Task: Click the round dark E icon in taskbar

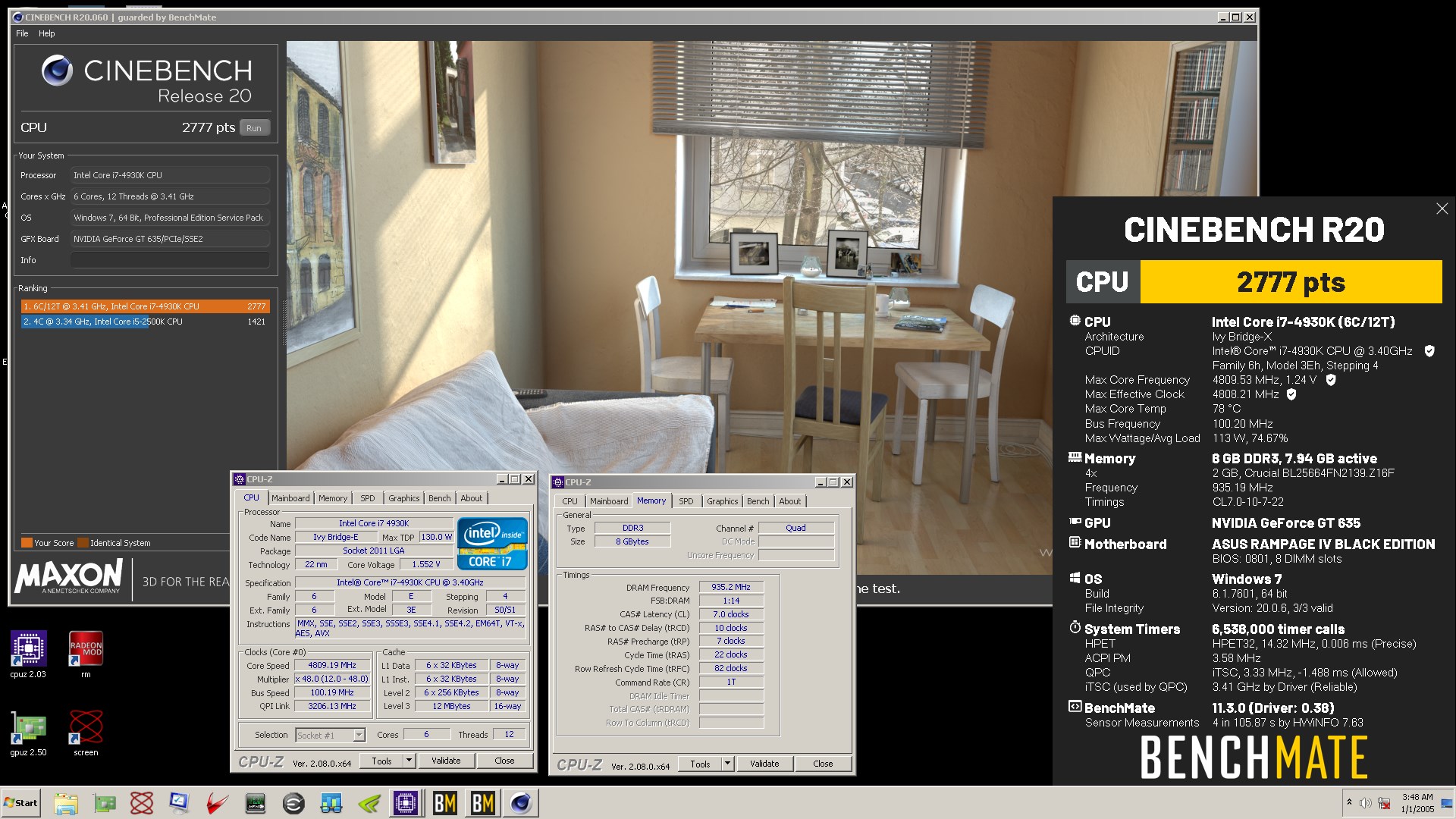Action: (293, 803)
